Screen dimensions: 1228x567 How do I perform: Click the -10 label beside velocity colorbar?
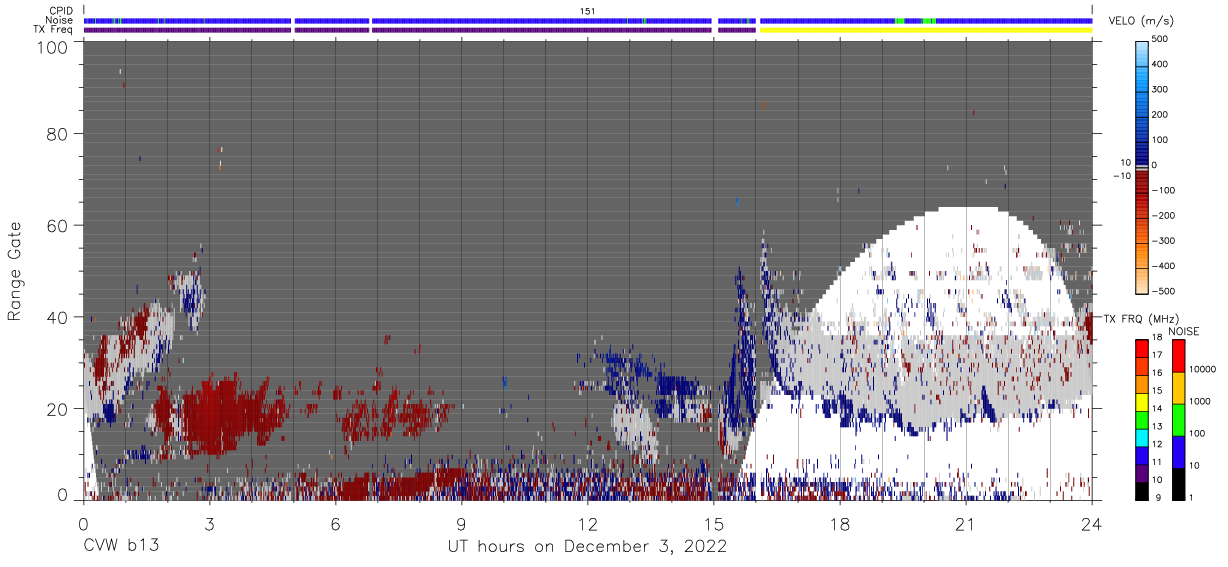1122,176
